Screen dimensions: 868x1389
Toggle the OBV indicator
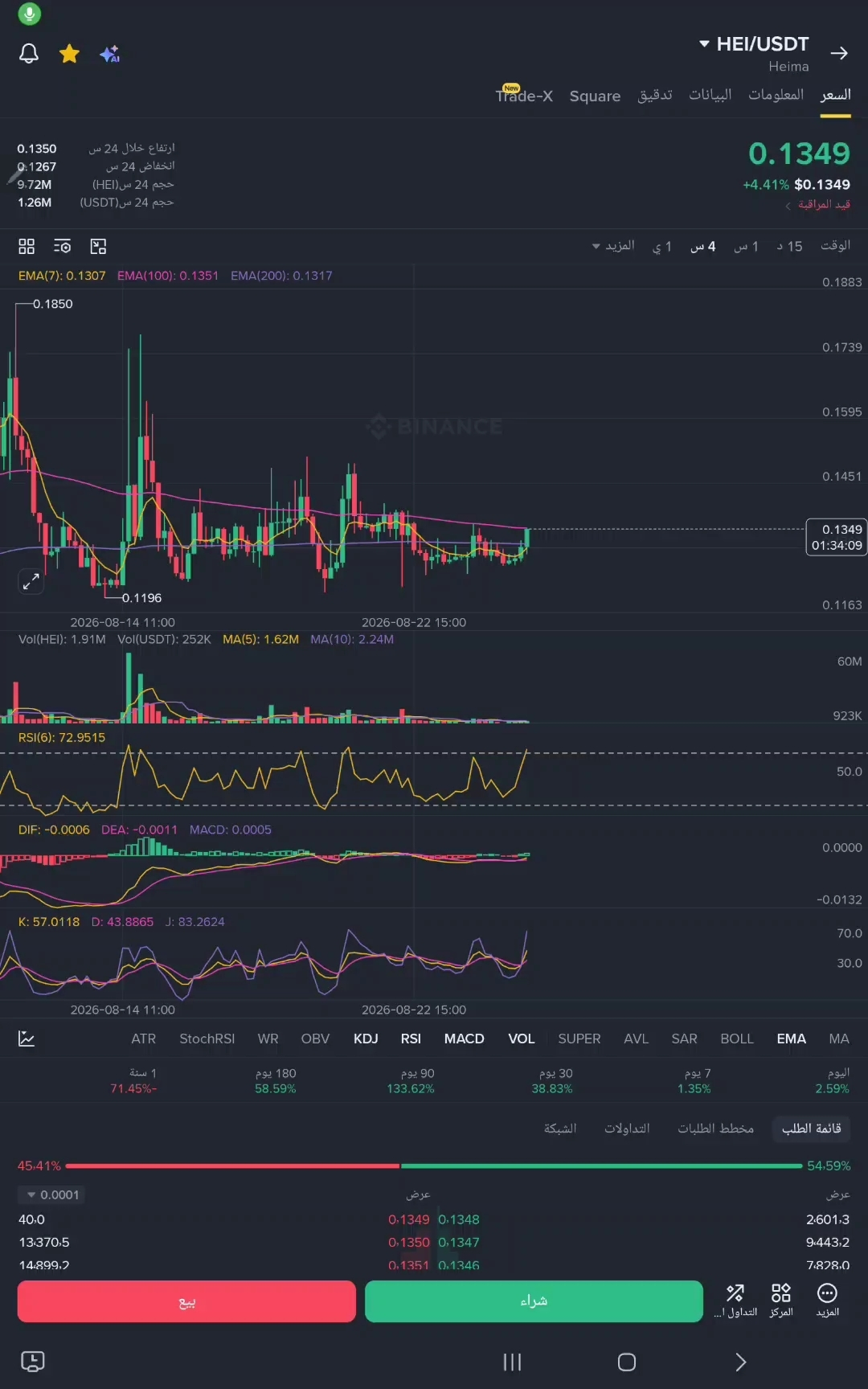[315, 1039]
